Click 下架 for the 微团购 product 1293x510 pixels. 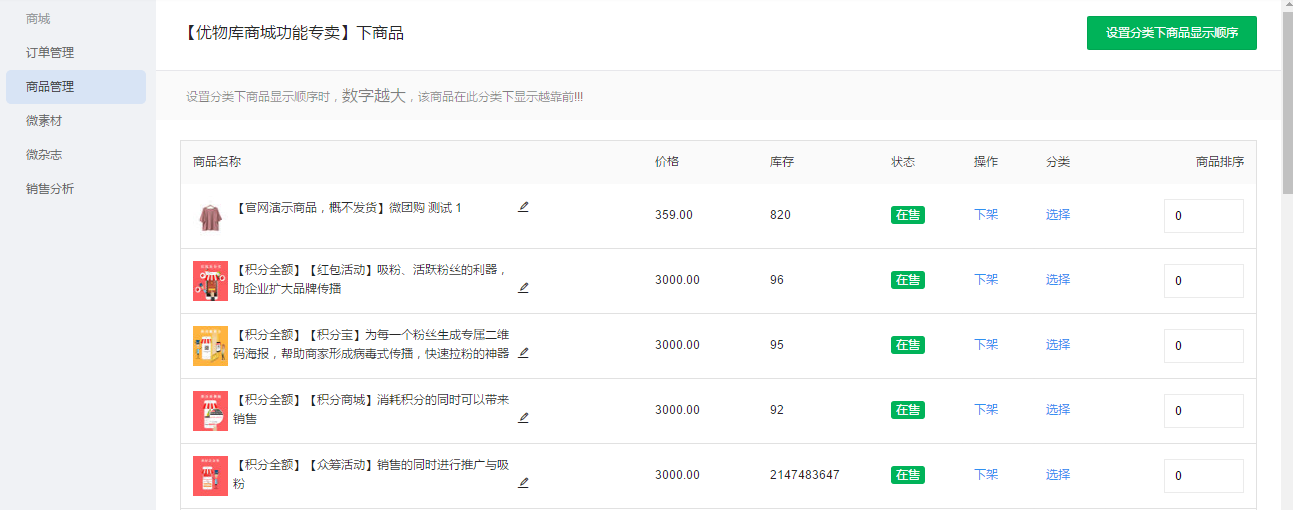[985, 215]
